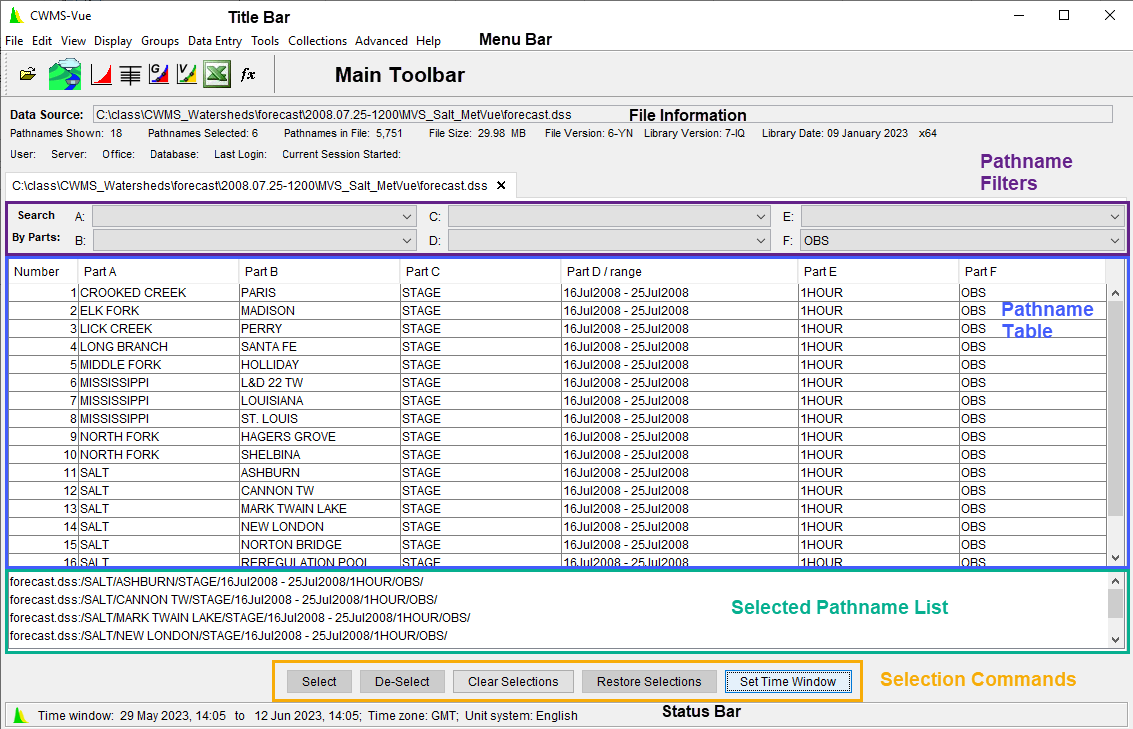Click the CWMS-Vue title bar app icon
1133x729 pixels.
pos(15,15)
